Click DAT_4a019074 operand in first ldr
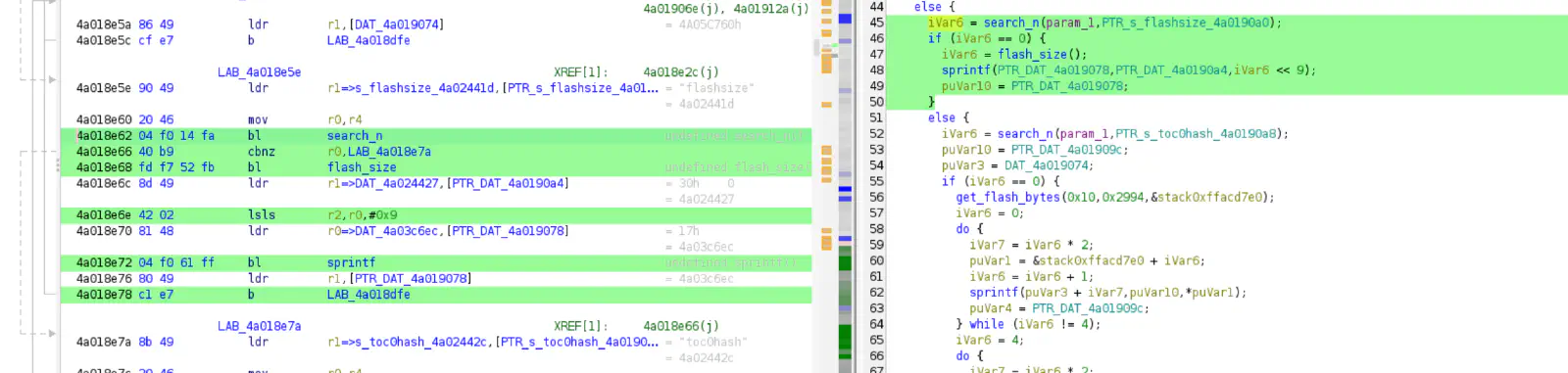Viewport: 1568px width, 373px height. (396, 24)
